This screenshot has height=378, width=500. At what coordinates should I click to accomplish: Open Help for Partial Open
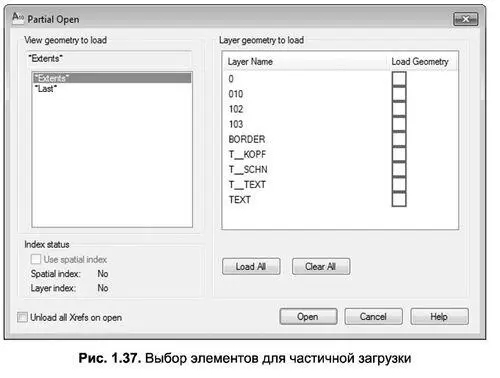click(439, 317)
